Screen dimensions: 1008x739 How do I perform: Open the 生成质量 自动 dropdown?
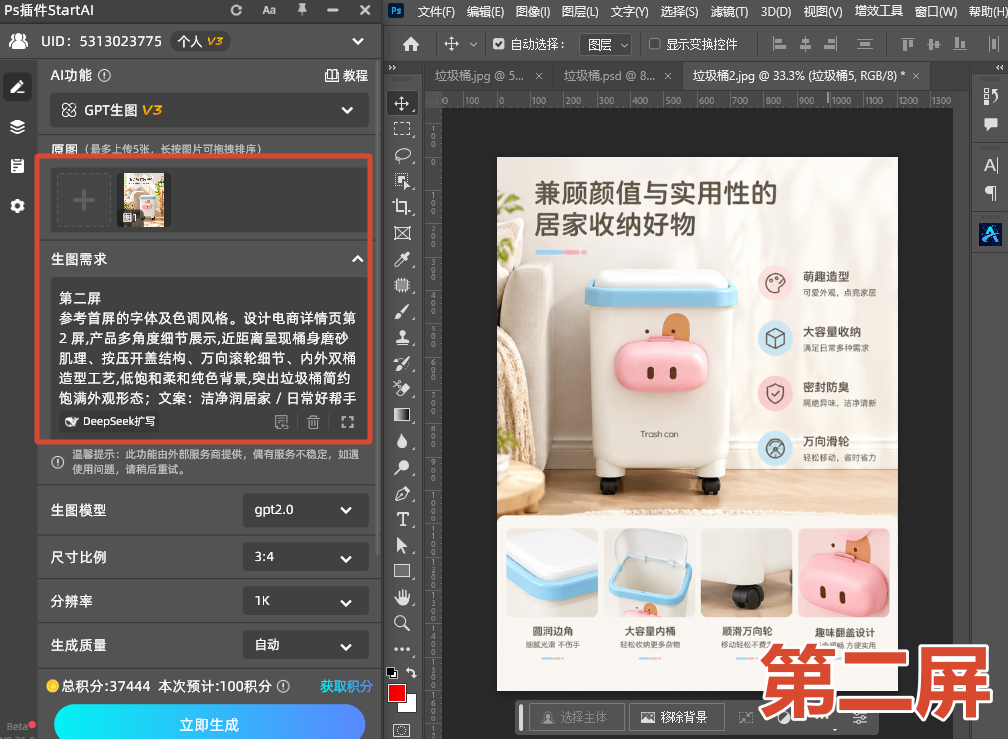click(306, 645)
